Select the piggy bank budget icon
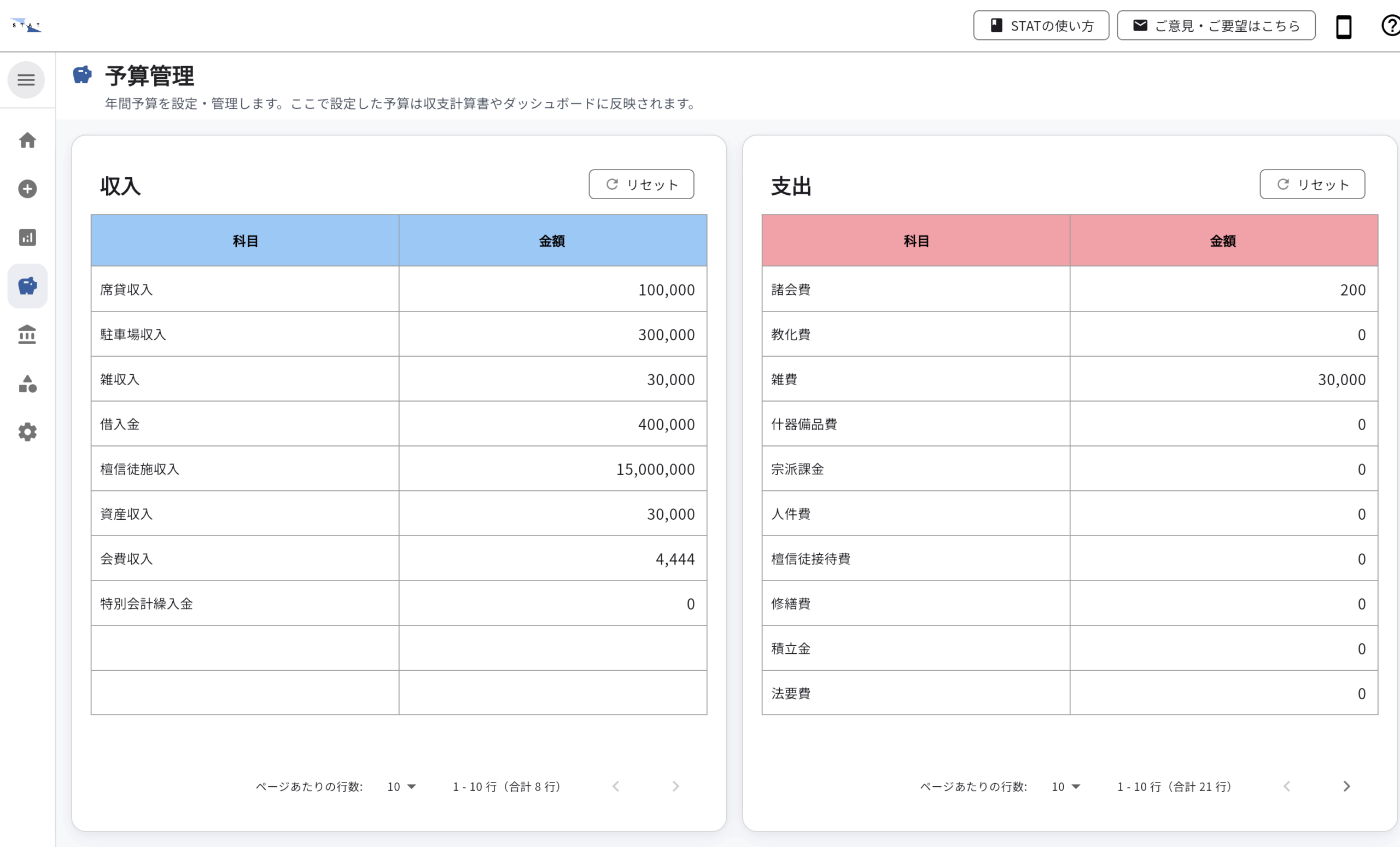The width and height of the screenshot is (1400, 847). (27, 286)
